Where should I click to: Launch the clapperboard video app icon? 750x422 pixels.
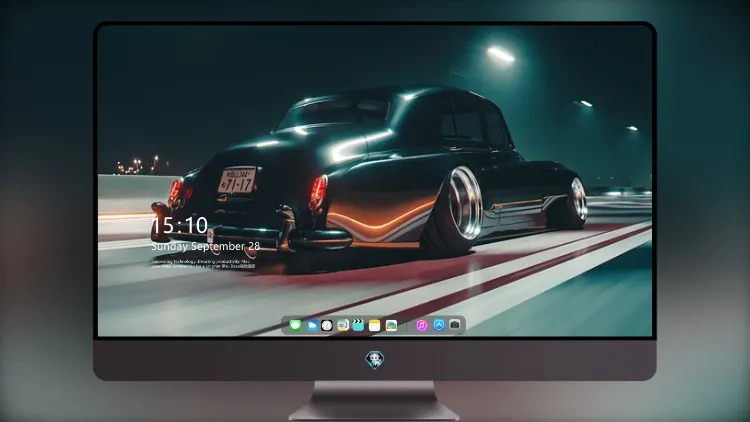358,325
